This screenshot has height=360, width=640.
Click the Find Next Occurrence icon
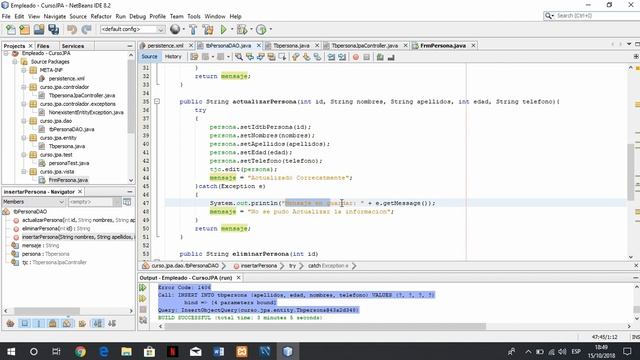[260, 57]
